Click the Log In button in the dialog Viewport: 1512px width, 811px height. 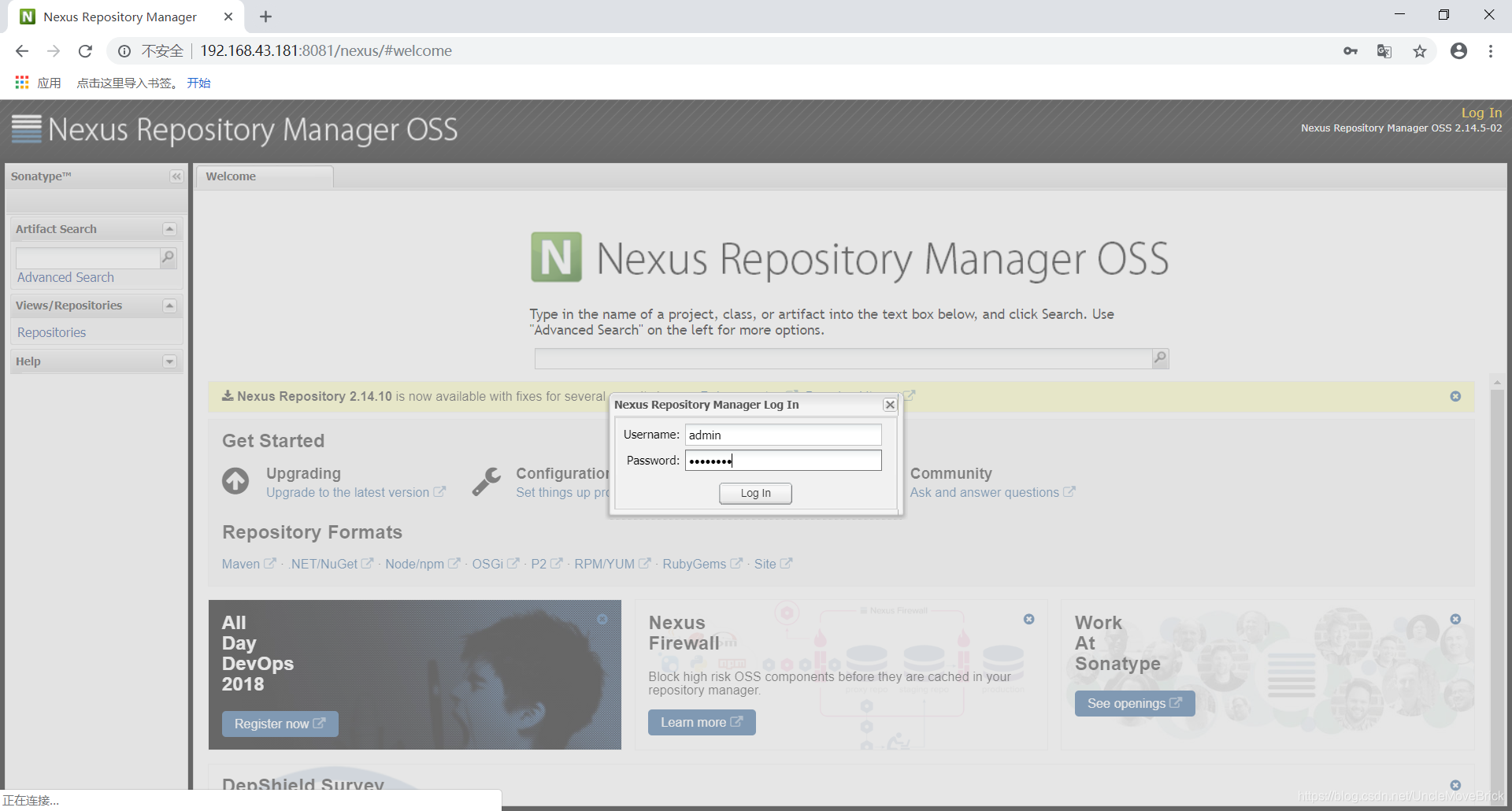click(x=755, y=493)
